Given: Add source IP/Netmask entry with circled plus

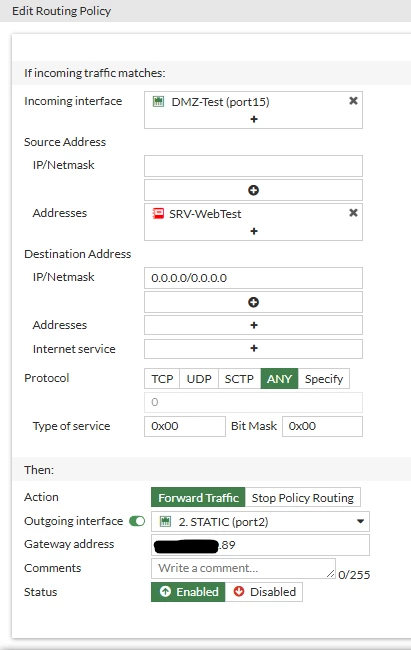Looking at the screenshot, I should (253, 190).
